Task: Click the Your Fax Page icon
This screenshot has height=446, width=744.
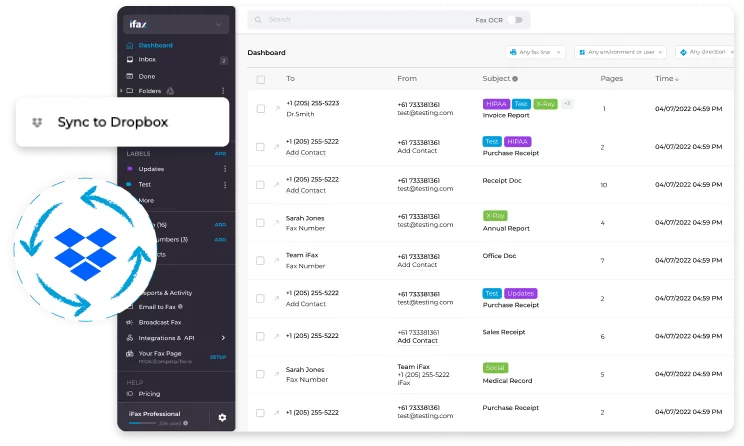Action: click(130, 353)
